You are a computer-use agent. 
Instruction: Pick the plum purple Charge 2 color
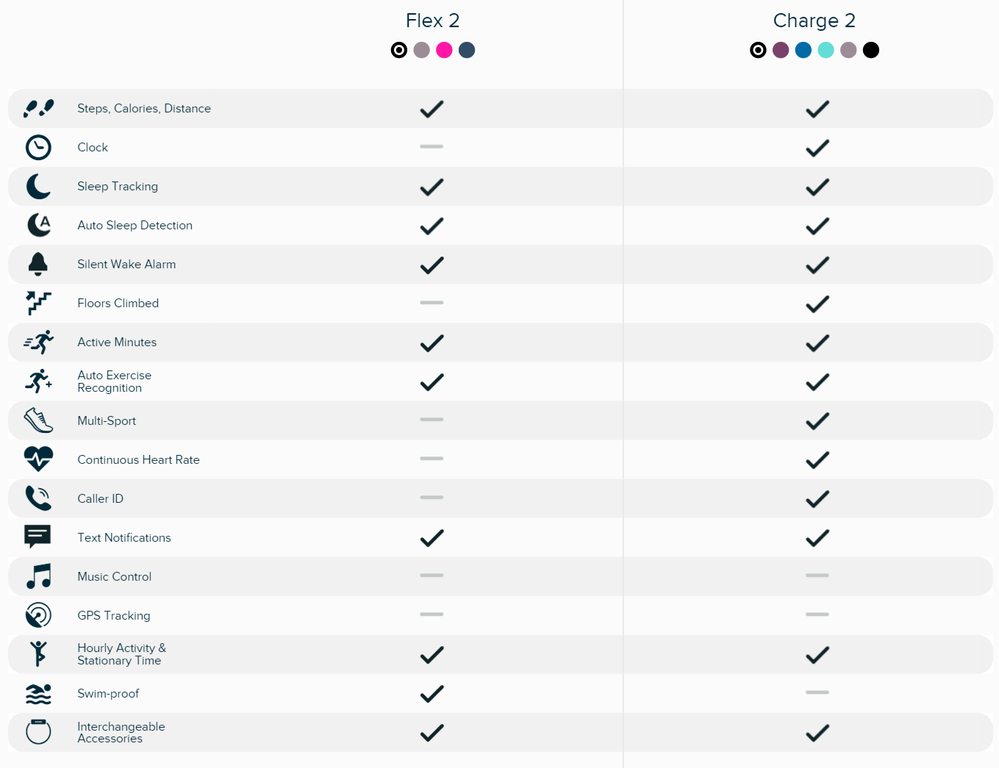(x=780, y=50)
